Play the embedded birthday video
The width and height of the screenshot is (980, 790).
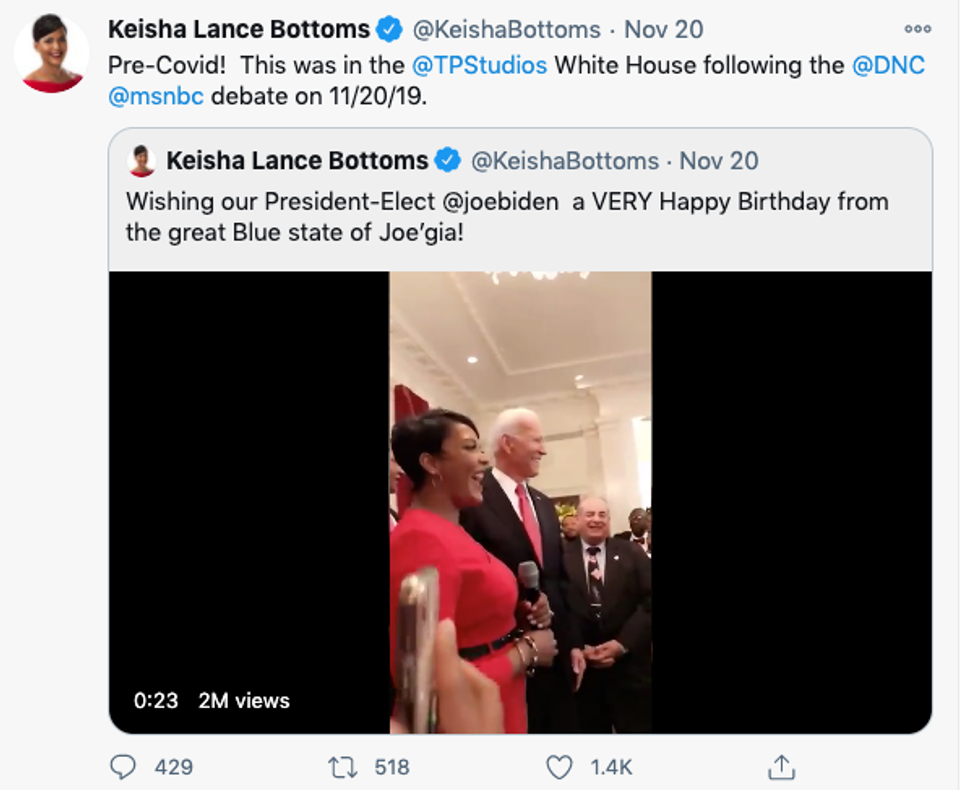520,502
